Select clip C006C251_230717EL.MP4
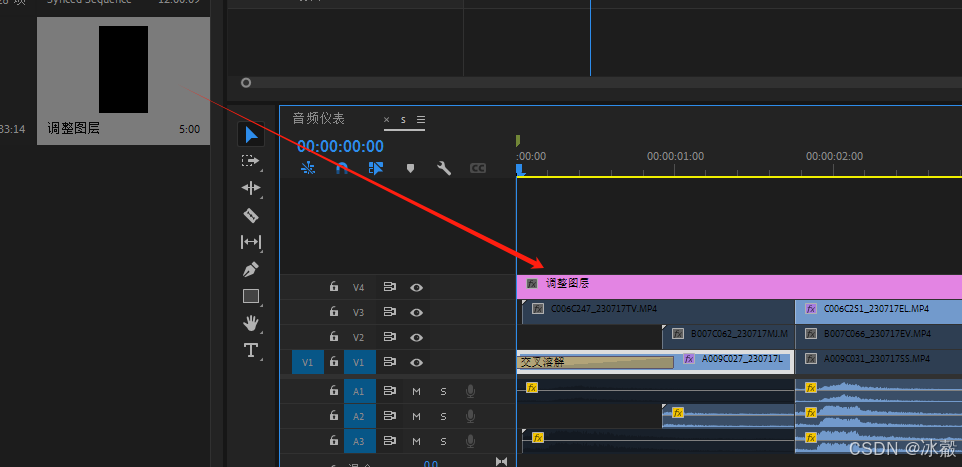Image resolution: width=962 pixels, height=467 pixels. (879, 312)
